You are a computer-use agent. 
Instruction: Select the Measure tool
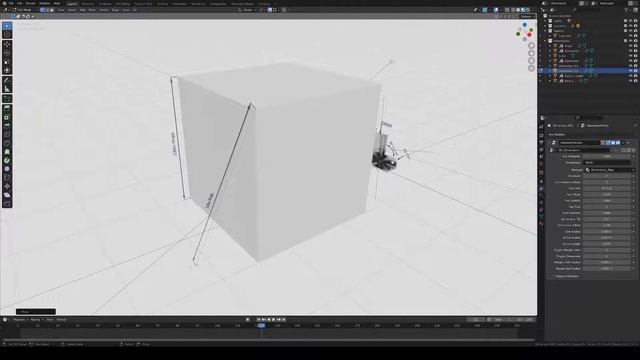(7, 89)
